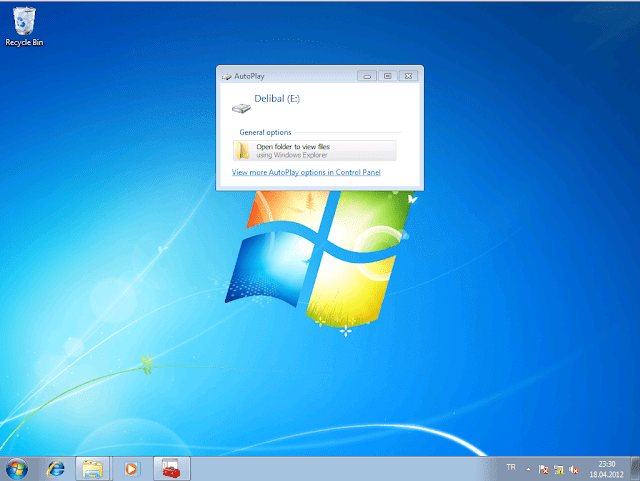The width and height of the screenshot is (640, 481).
Task: Minimize the AutoPlay dialog
Action: [x=368, y=75]
